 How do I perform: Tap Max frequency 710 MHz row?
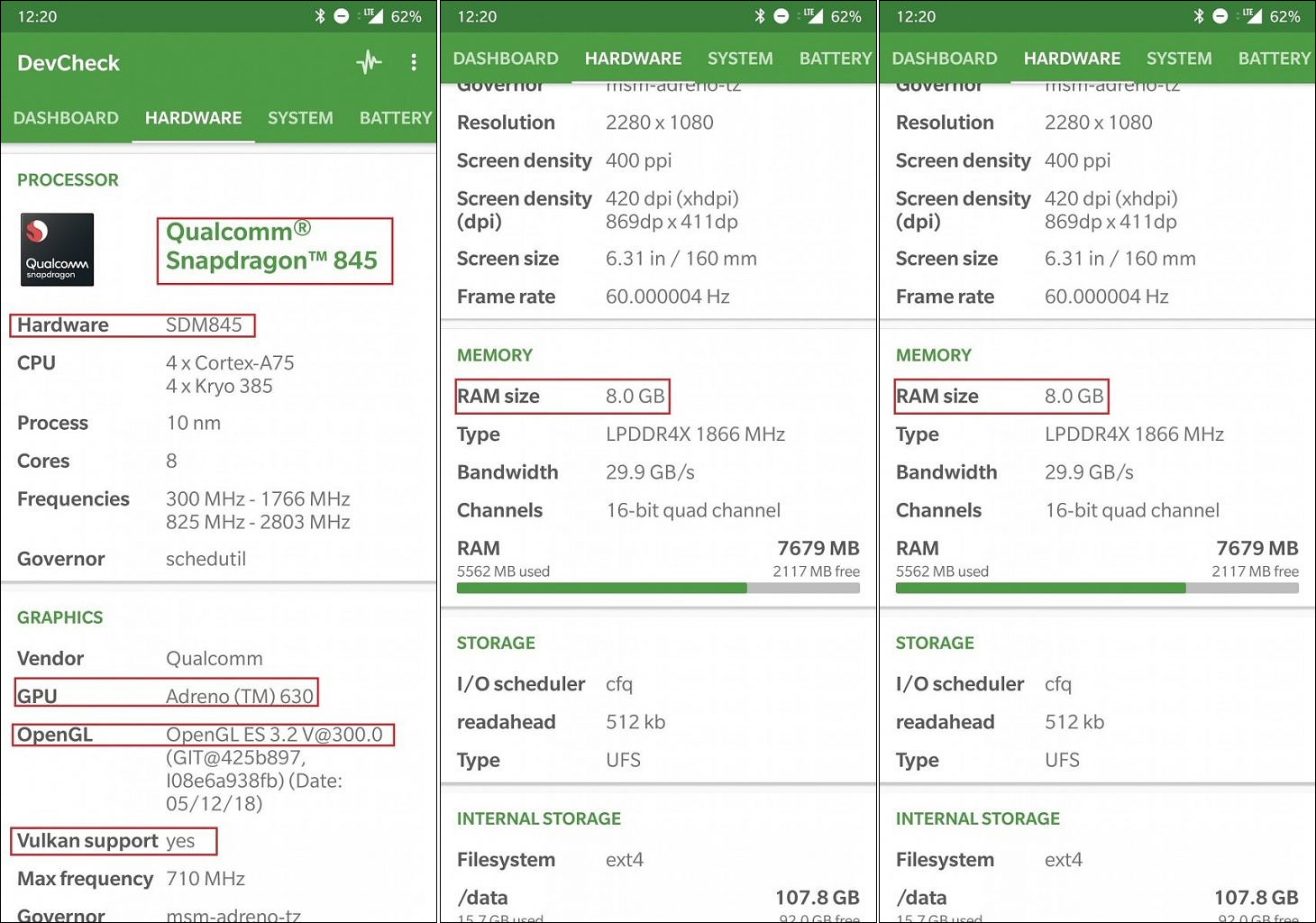click(131, 879)
